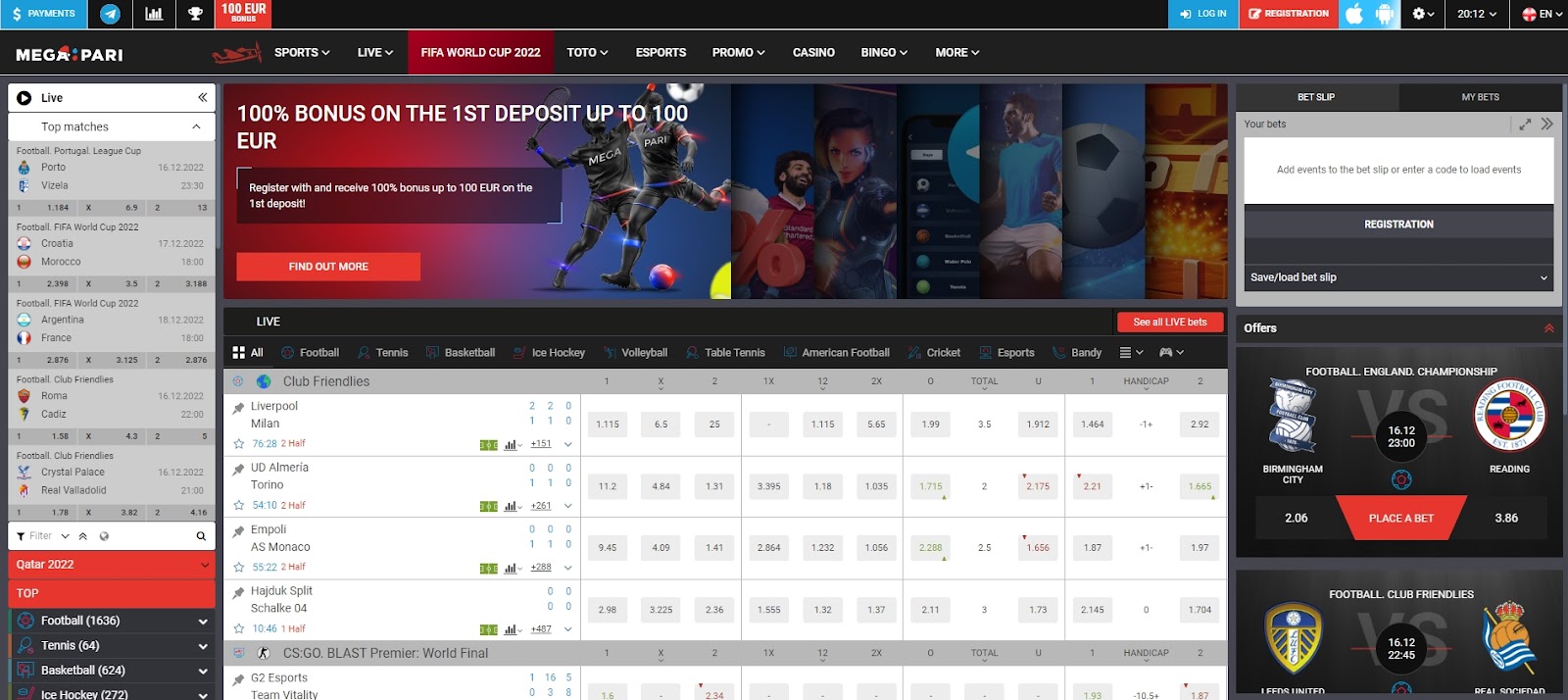
Task: Open the statistics bar chart icon in top bar
Action: coord(154,14)
